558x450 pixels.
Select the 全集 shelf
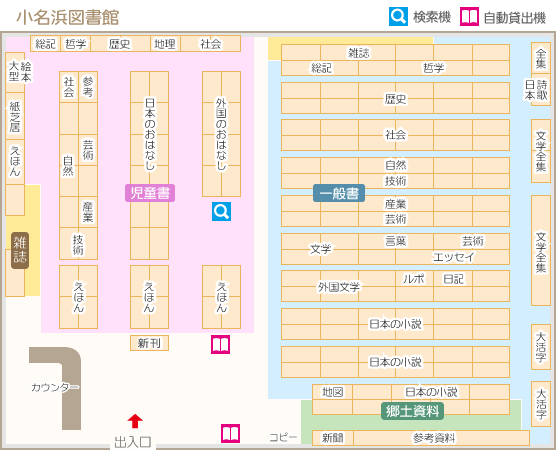point(541,58)
